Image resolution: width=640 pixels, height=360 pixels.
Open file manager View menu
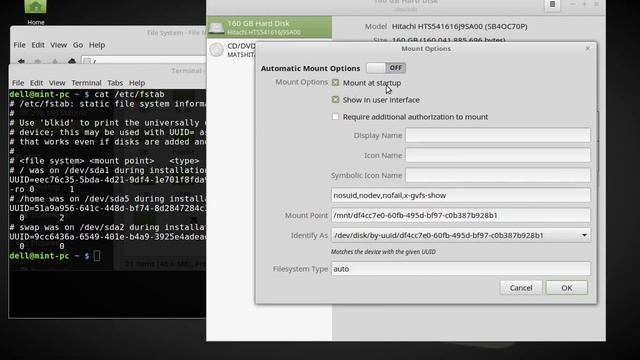58,45
